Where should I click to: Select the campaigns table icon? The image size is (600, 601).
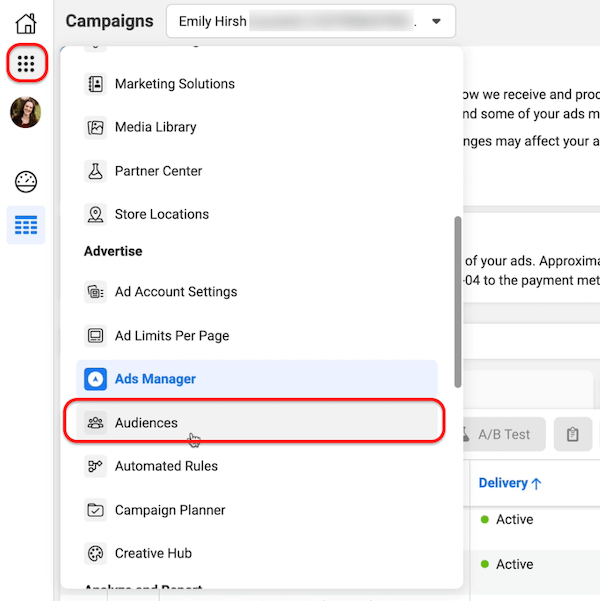[26, 225]
